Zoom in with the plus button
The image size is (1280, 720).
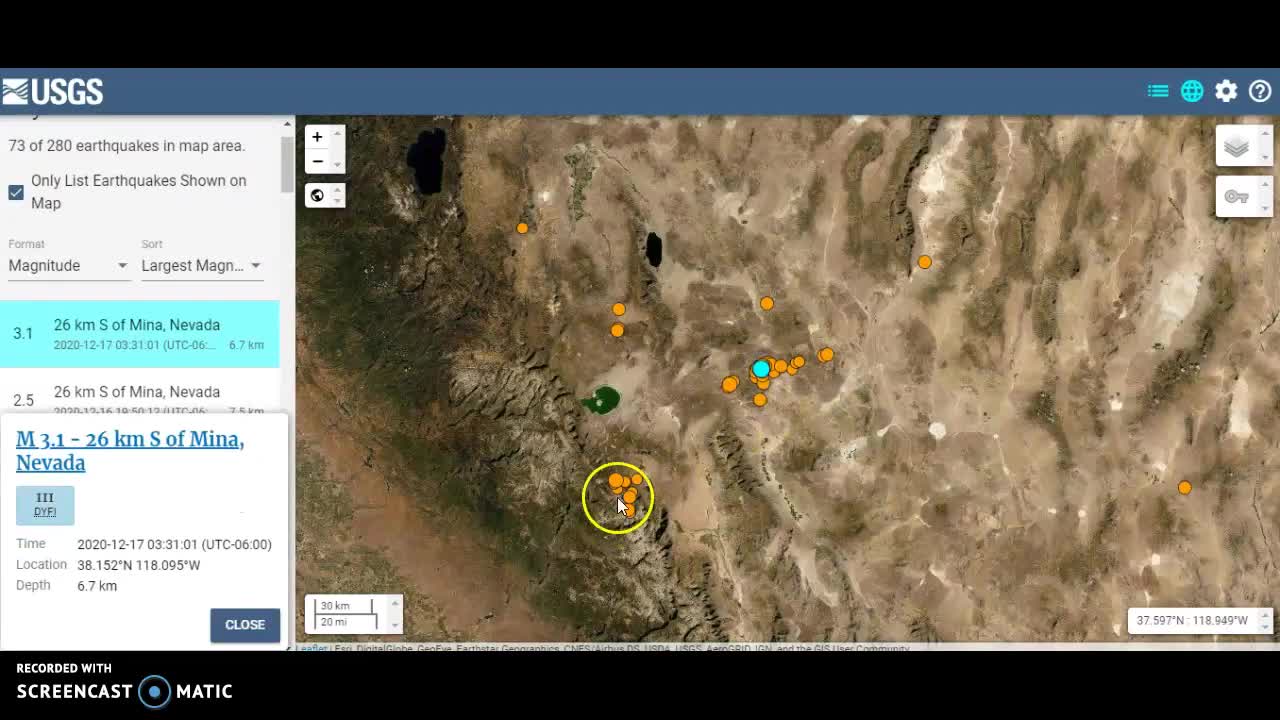(317, 137)
